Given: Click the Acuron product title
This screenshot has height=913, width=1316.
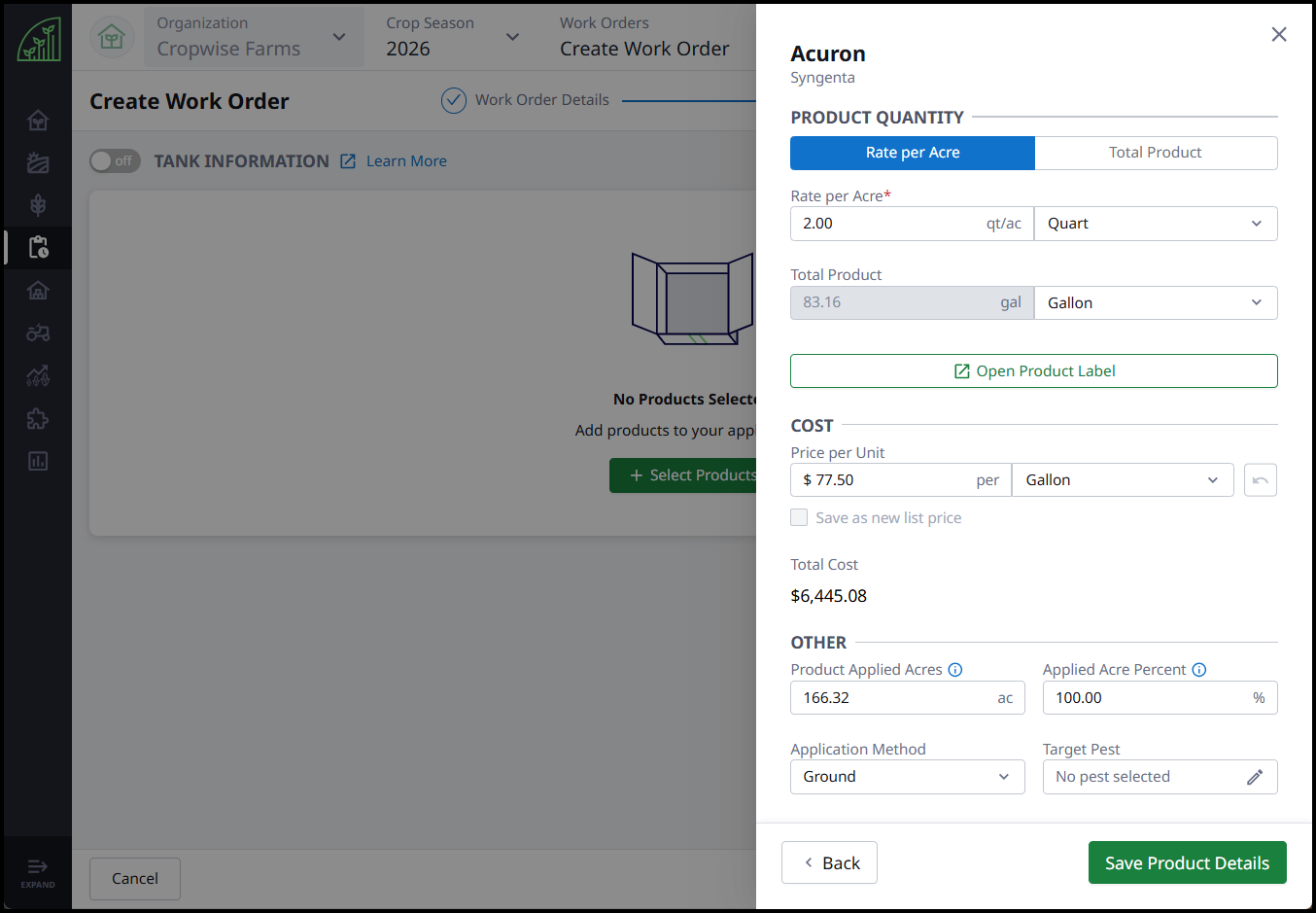Looking at the screenshot, I should tap(828, 53).
